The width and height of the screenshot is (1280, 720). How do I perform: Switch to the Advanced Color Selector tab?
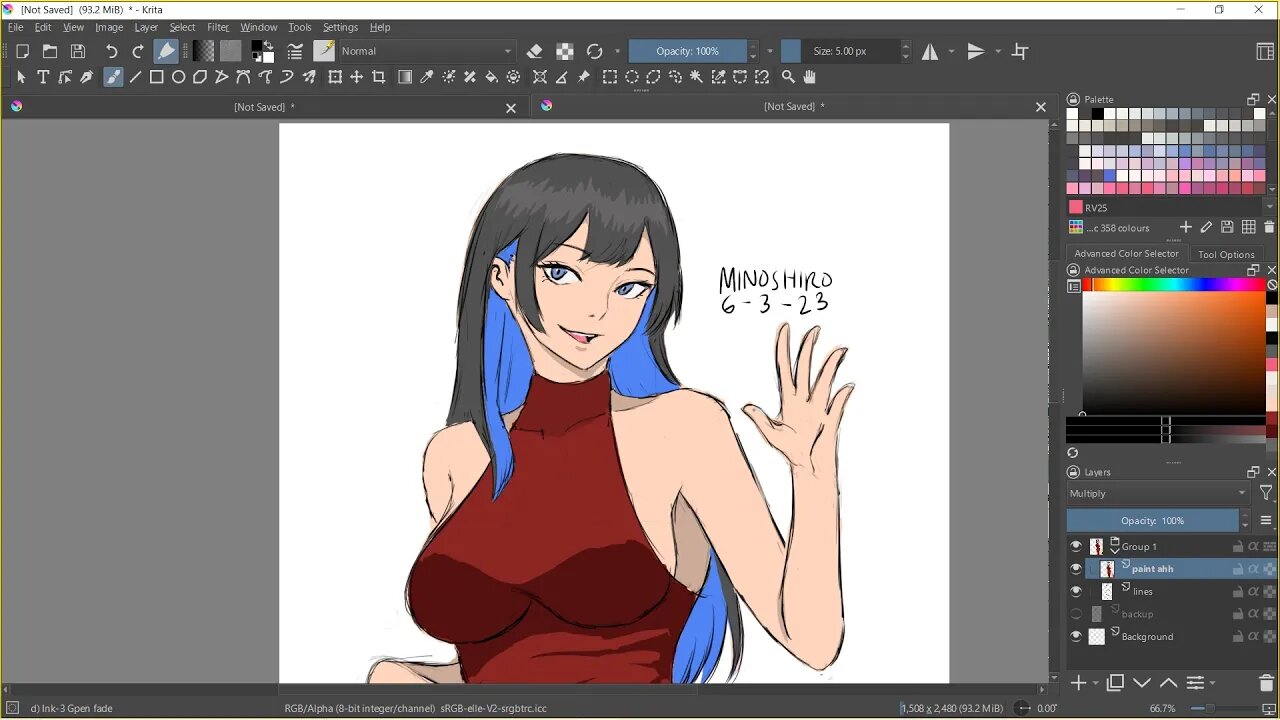[1126, 254]
